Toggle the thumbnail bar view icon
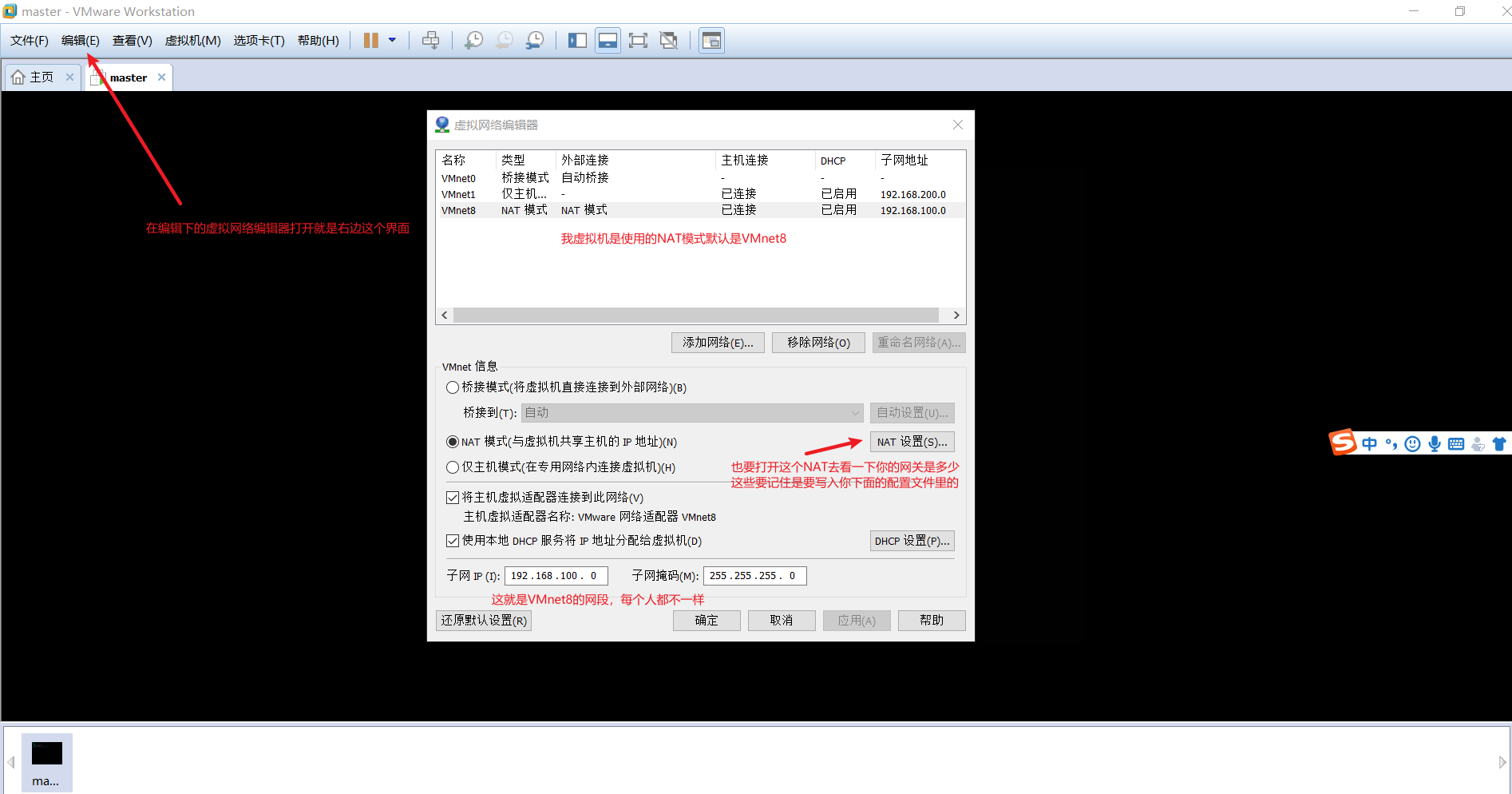This screenshot has height=794, width=1512. [608, 41]
